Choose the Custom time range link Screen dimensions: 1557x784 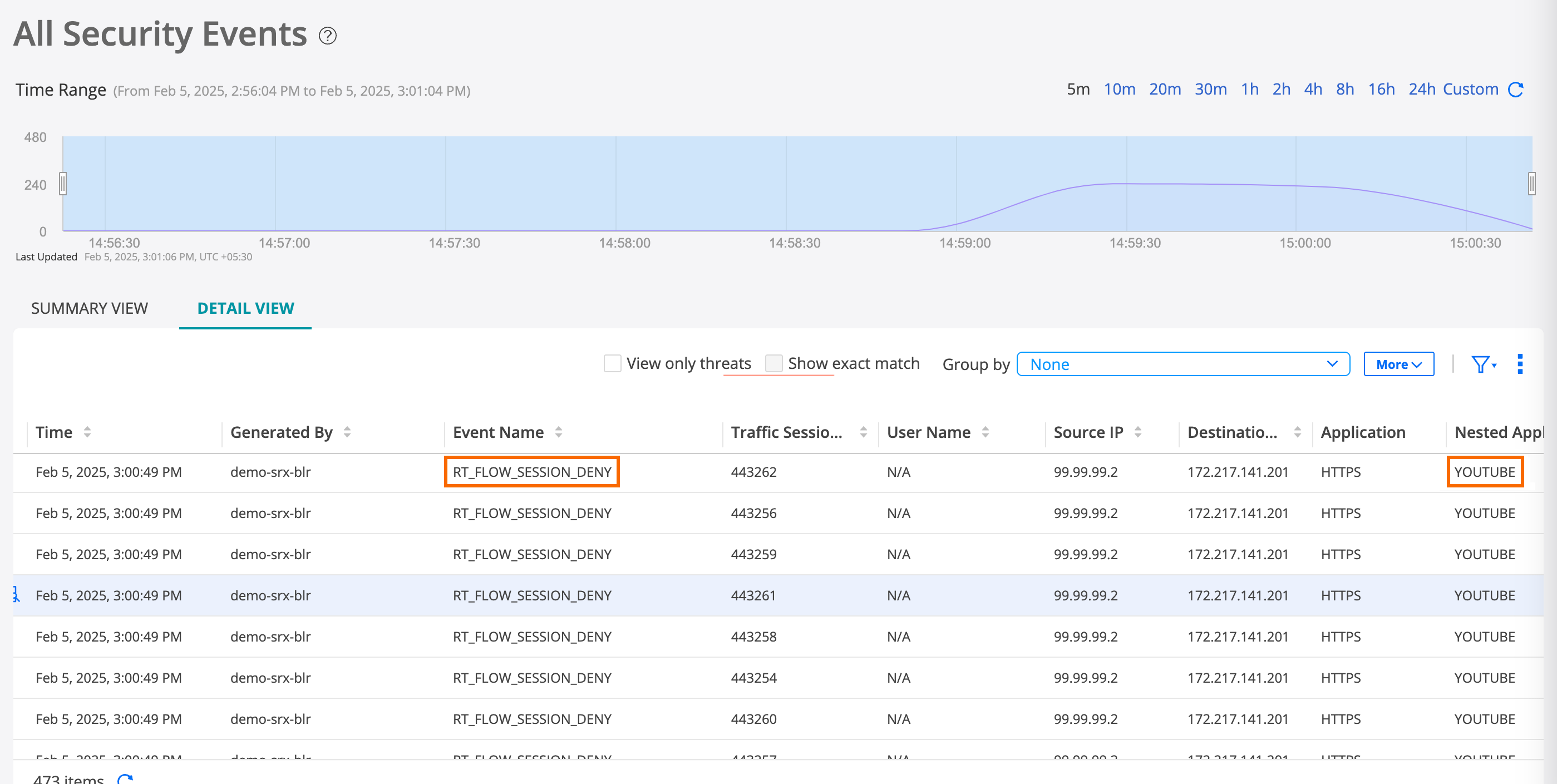[1470, 90]
